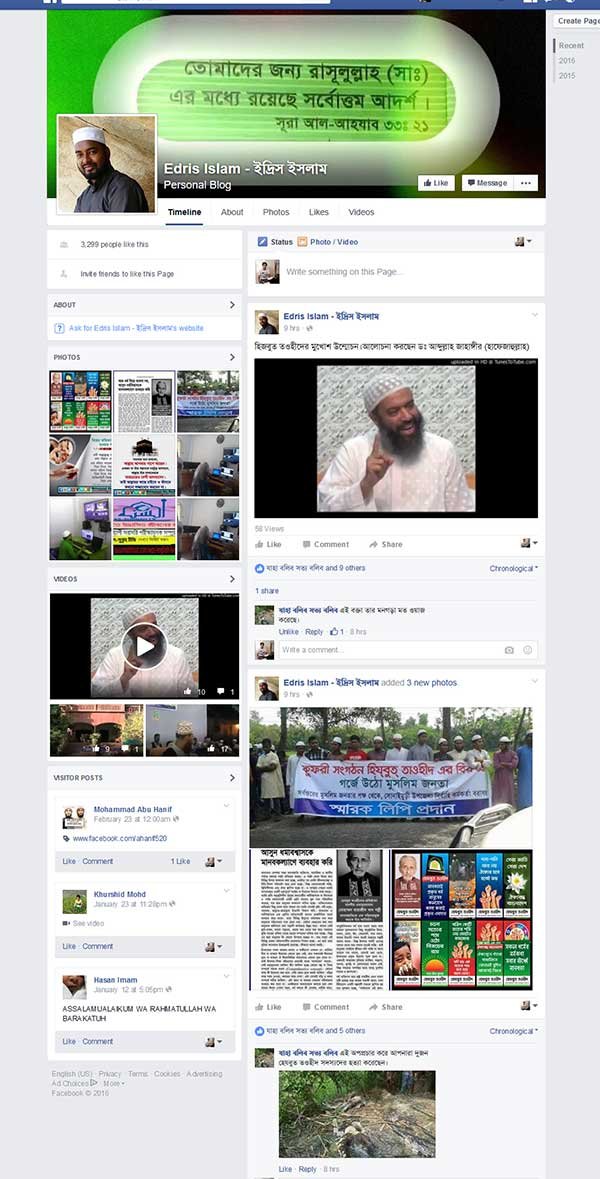Select 2015 in the timeline sidebar
Screen dimensions: 600x1179
click(x=567, y=76)
